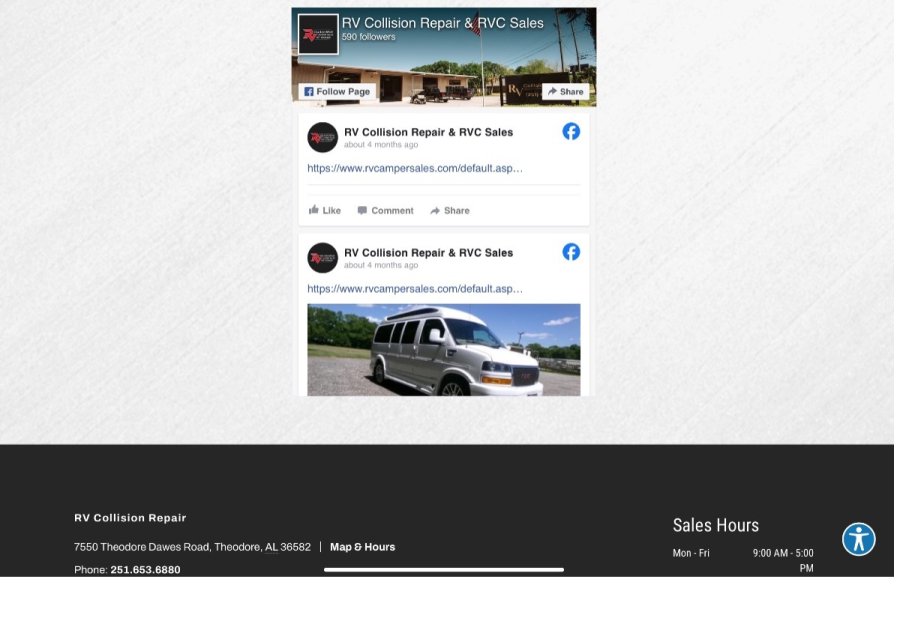Click second post's author name
Viewport: 900px width, 624px height.
point(428,253)
